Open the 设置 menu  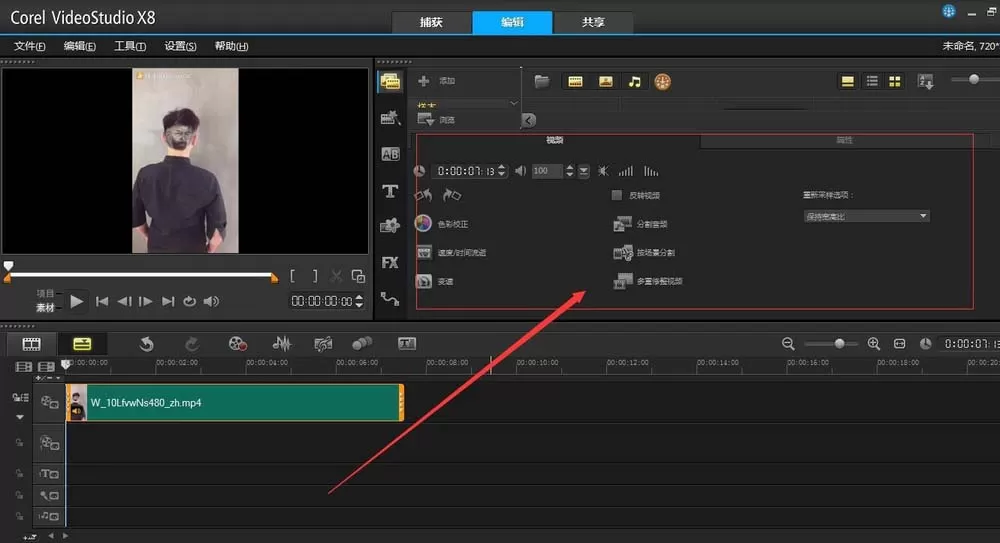[180, 46]
